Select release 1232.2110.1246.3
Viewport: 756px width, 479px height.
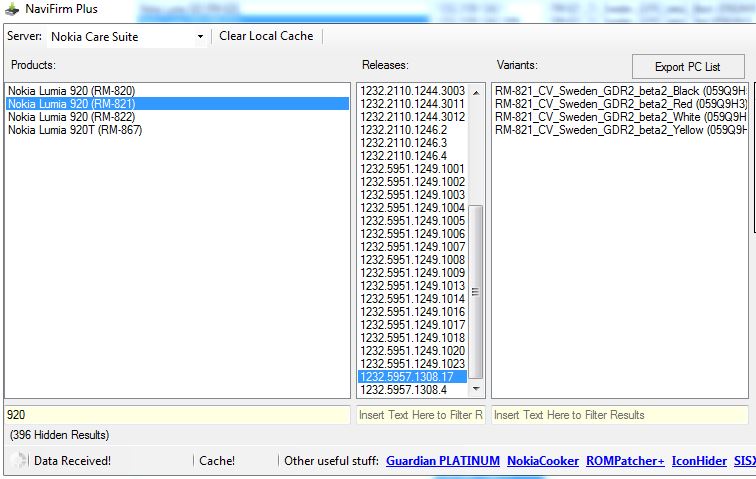click(x=413, y=143)
